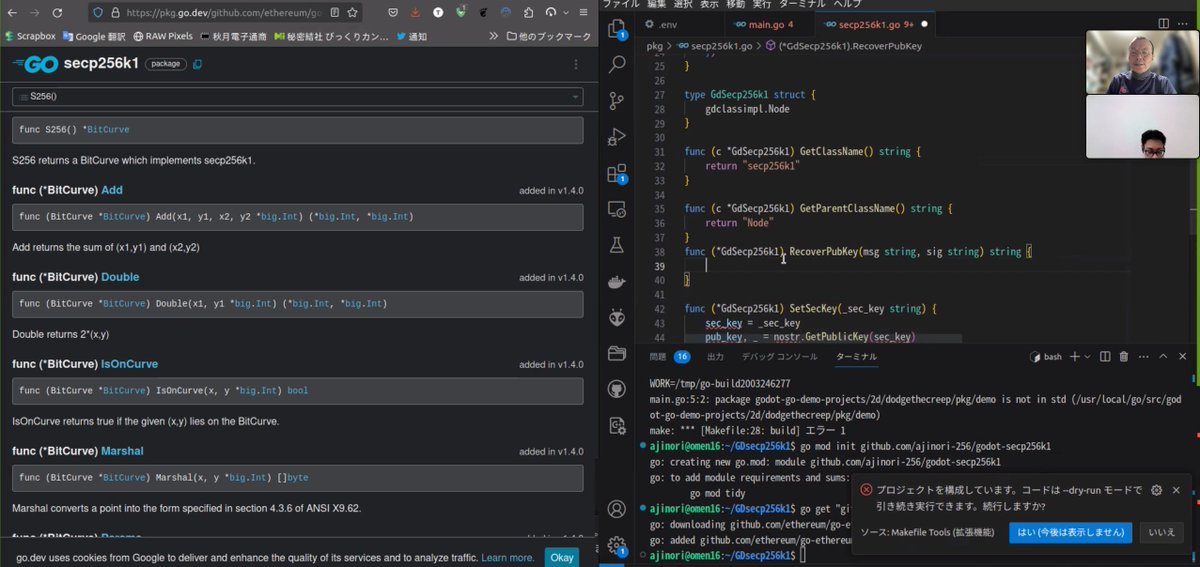Open the GitHub view in activity bar

pos(617,389)
